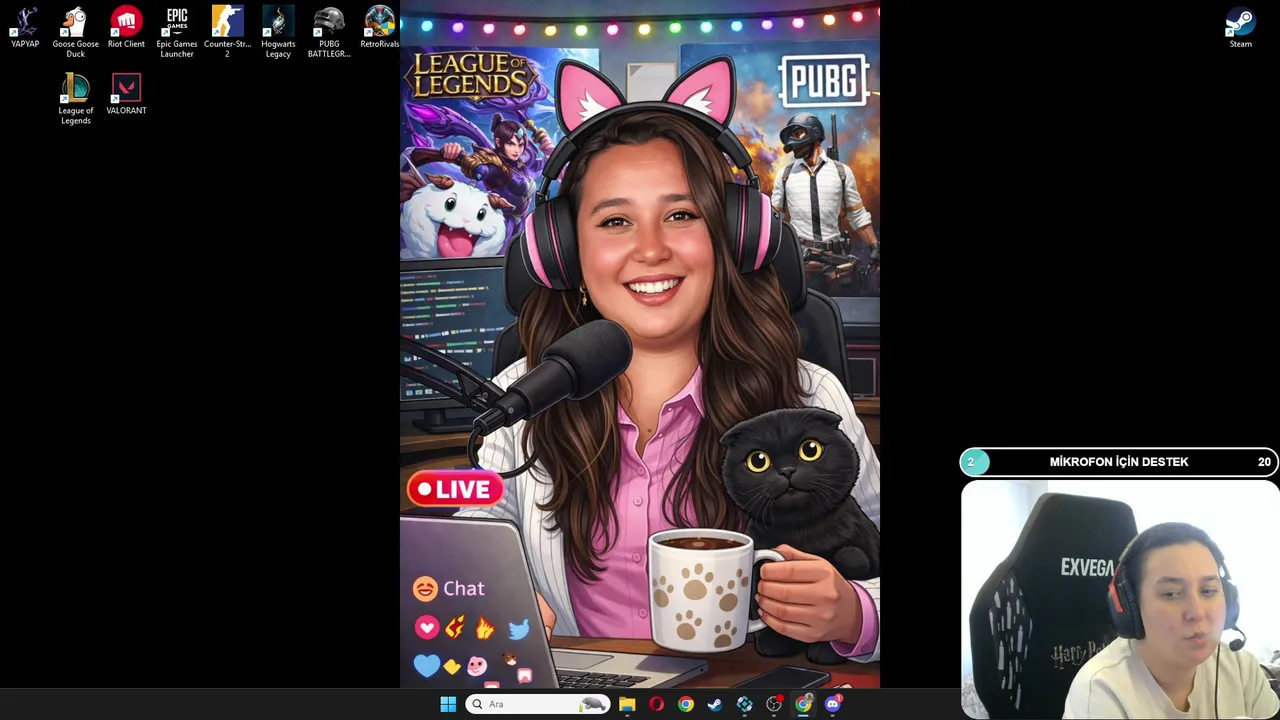This screenshot has height=720, width=1280.
Task: Open OBS Studio in taskbar
Action: (774, 704)
